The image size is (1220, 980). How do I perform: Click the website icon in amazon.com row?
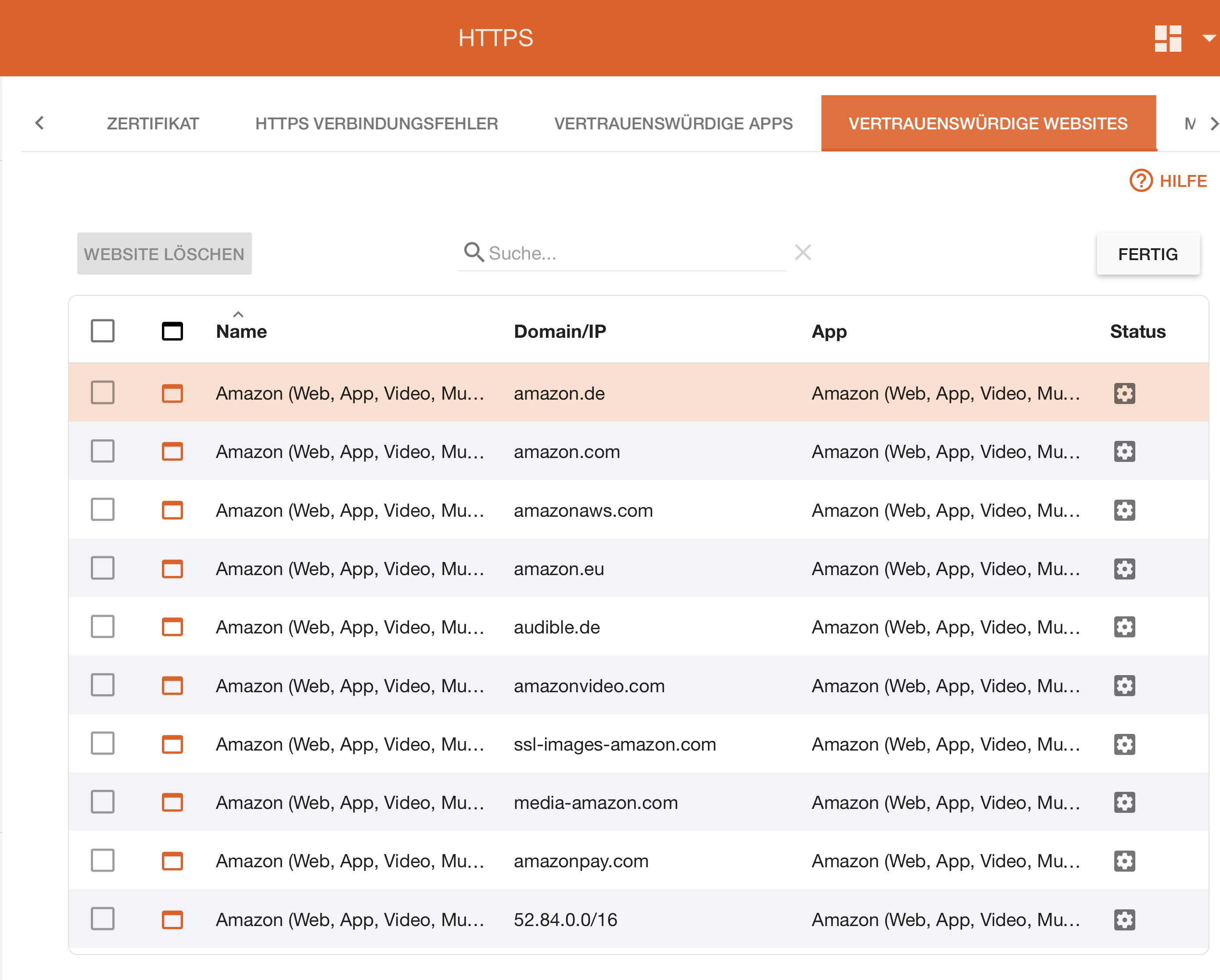172,452
